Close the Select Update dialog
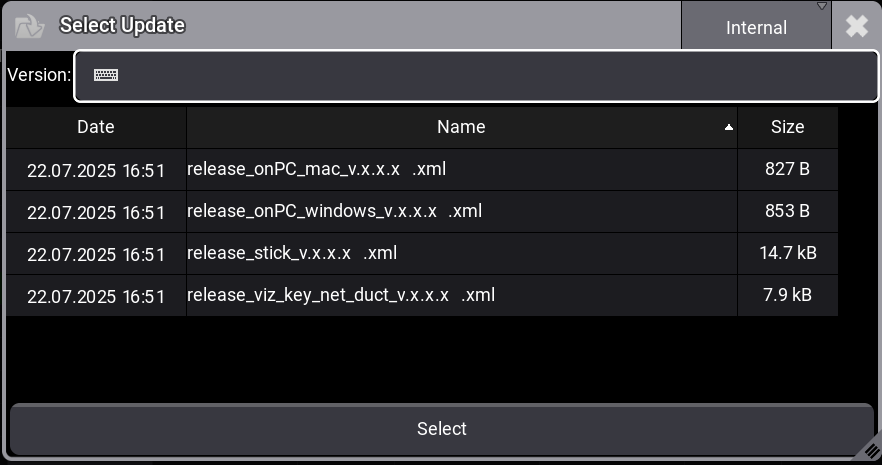 click(x=857, y=26)
